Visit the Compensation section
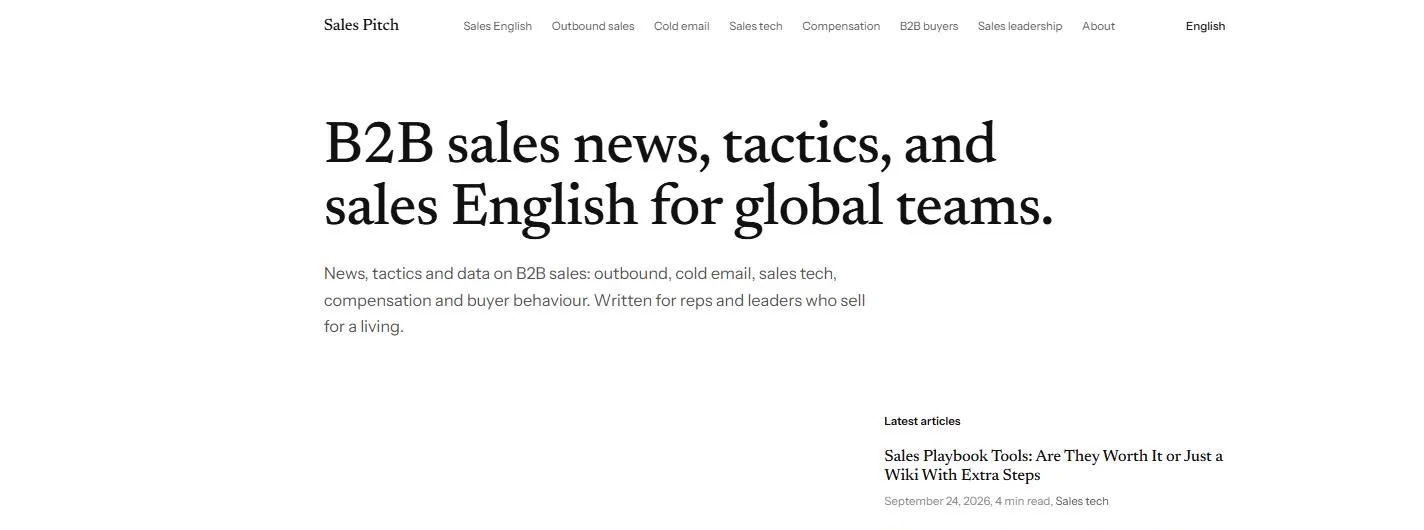Image resolution: width=1424 pixels, height=530 pixels. tap(841, 26)
